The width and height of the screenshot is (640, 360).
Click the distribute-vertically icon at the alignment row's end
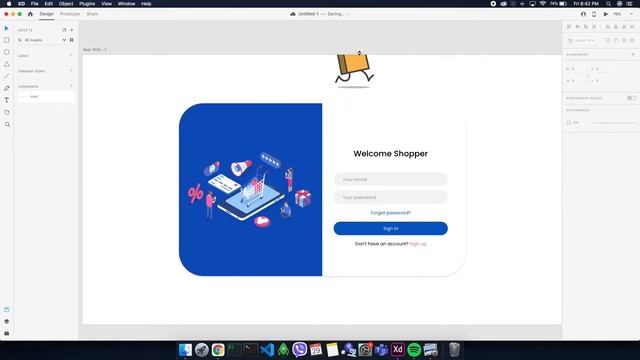tap(632, 27)
